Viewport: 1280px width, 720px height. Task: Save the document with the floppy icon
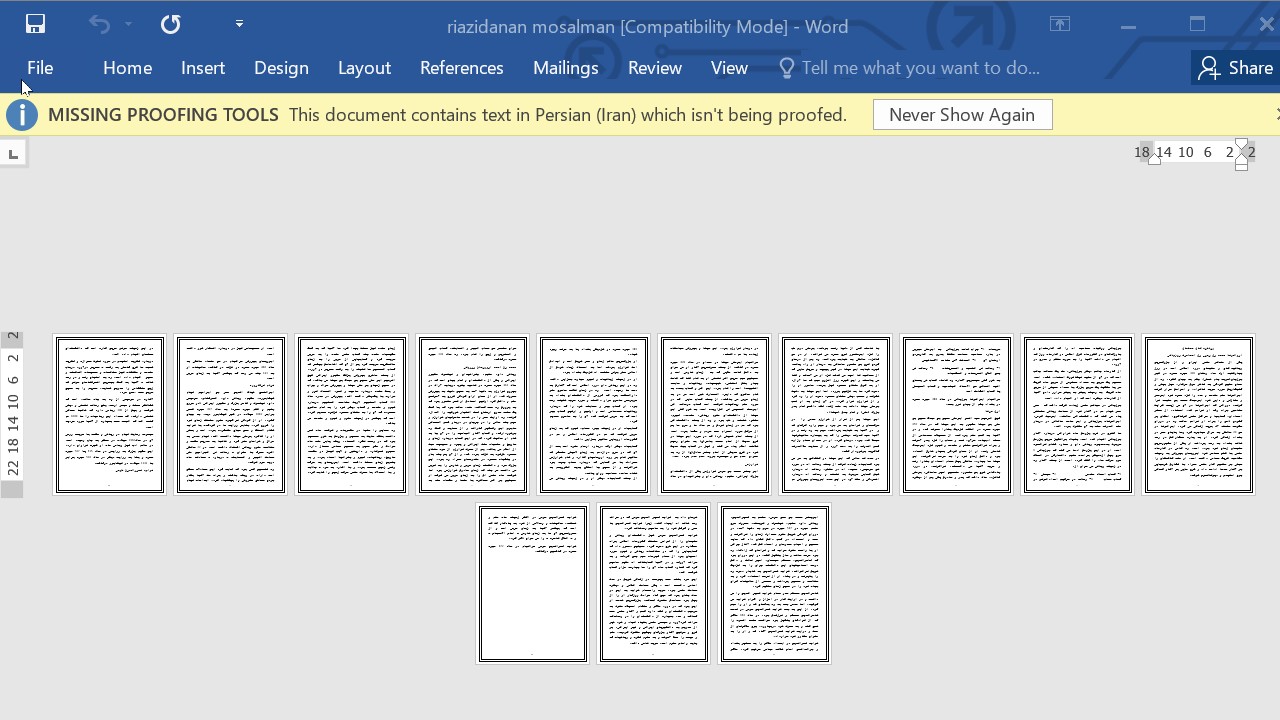(35, 24)
